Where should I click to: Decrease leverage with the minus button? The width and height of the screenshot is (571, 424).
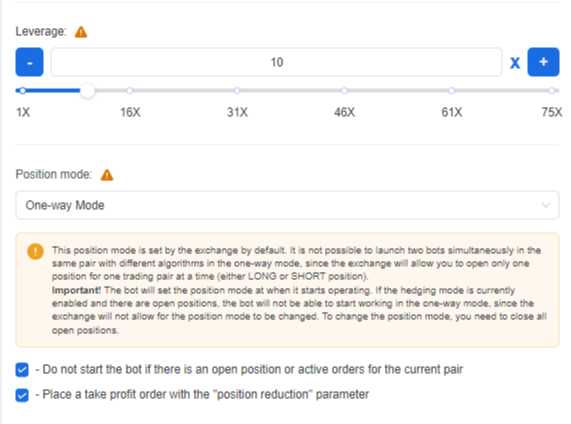[29, 62]
